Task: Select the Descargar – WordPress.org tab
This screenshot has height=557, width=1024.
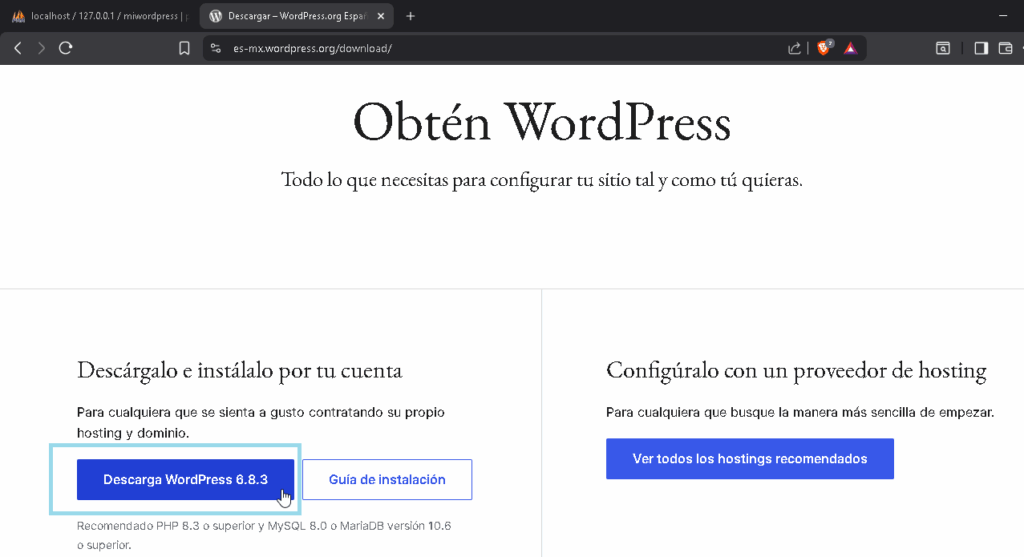Action: (x=296, y=16)
